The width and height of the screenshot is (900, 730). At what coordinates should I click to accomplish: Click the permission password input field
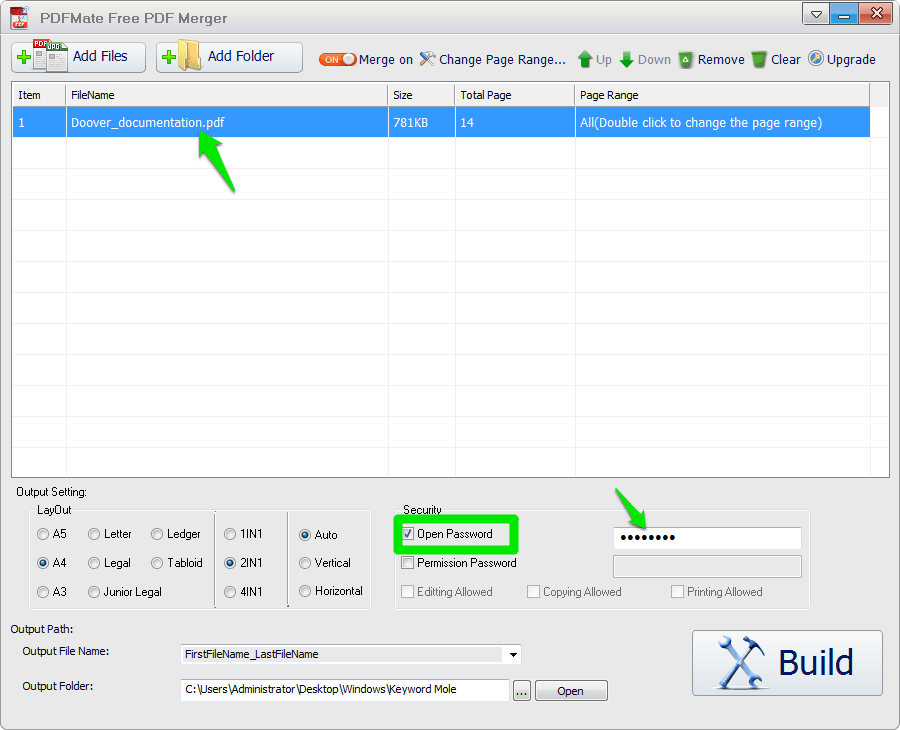pyautogui.click(x=707, y=566)
